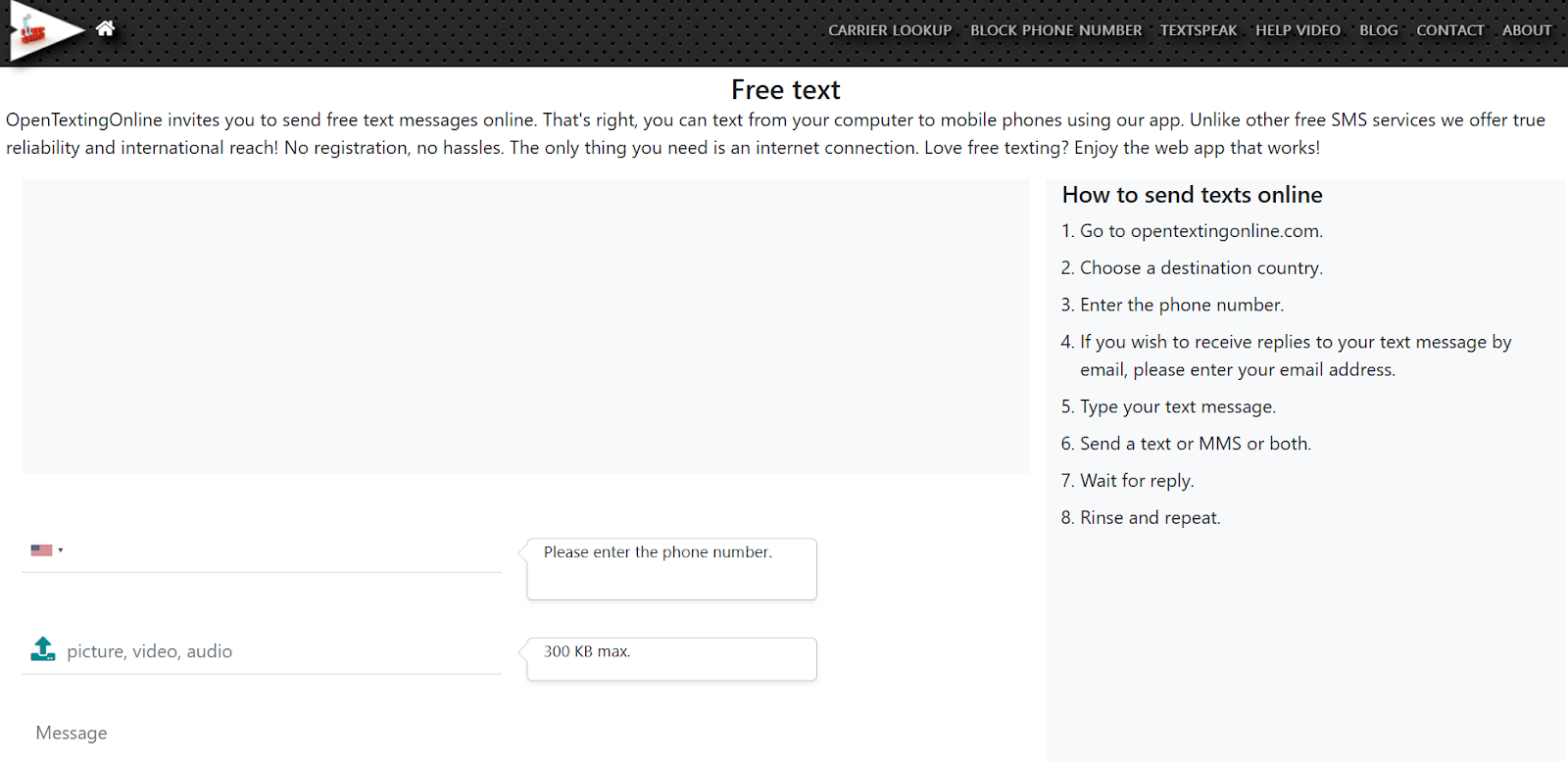Open the destination country flag selector
Image resolution: width=1568 pixels, height=761 pixels.
click(46, 549)
